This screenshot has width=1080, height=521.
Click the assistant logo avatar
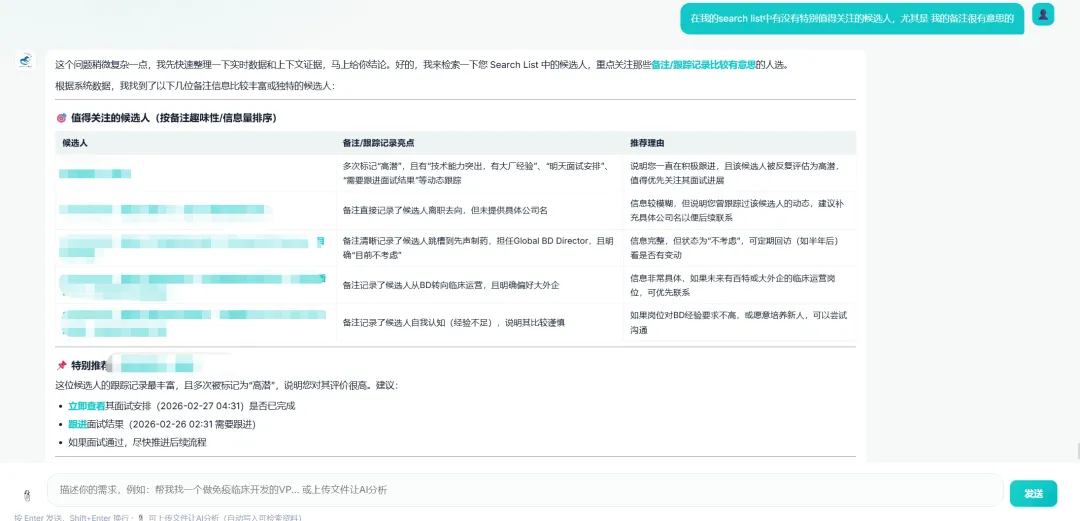pyautogui.click(x=25, y=61)
